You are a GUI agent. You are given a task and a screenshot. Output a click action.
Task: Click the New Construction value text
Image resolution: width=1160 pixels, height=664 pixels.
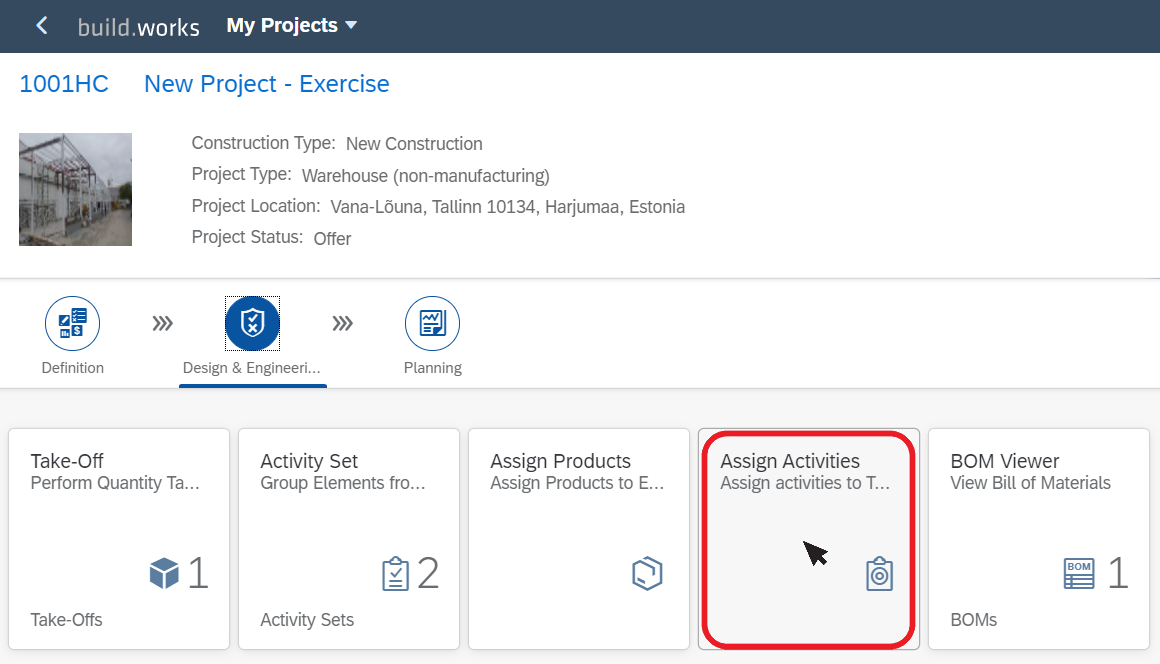[x=414, y=143]
